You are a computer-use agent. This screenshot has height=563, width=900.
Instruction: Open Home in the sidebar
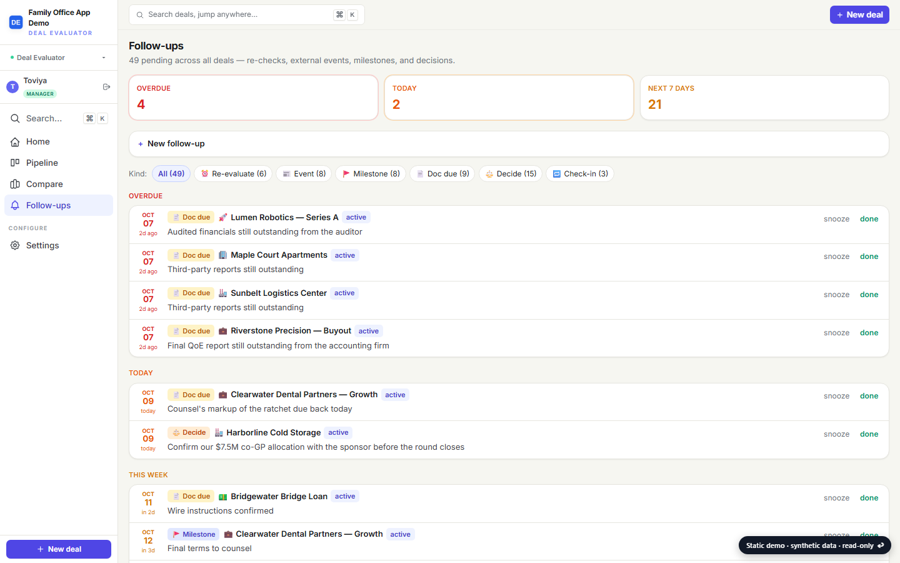pyautogui.click(x=58, y=142)
